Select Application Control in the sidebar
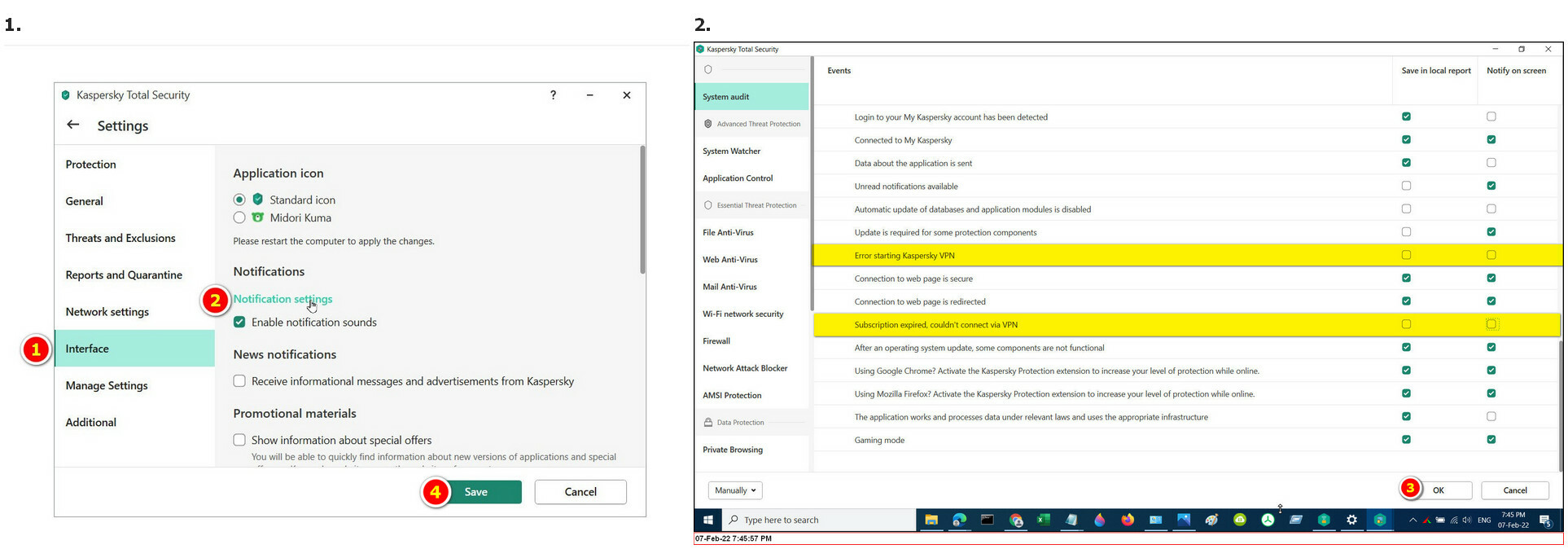The width and height of the screenshot is (1568, 549). point(751,178)
